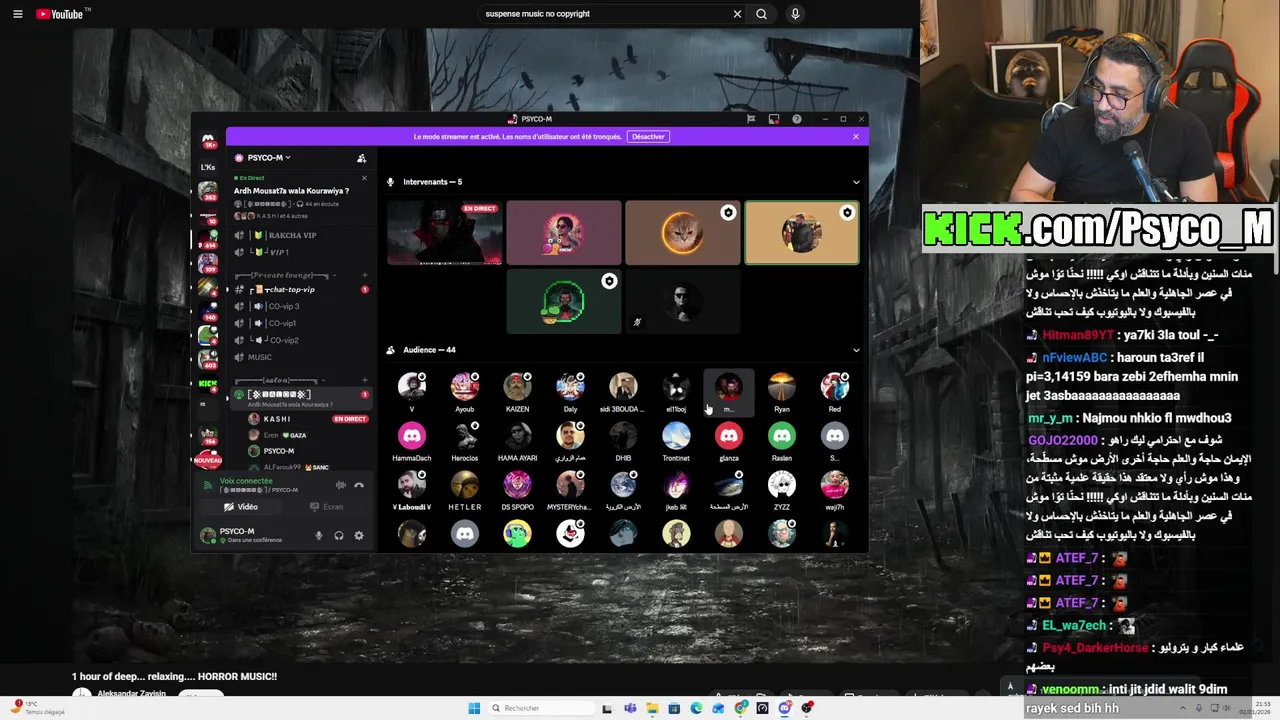Collapse the Audience section
The height and width of the screenshot is (720, 1280).
click(856, 350)
